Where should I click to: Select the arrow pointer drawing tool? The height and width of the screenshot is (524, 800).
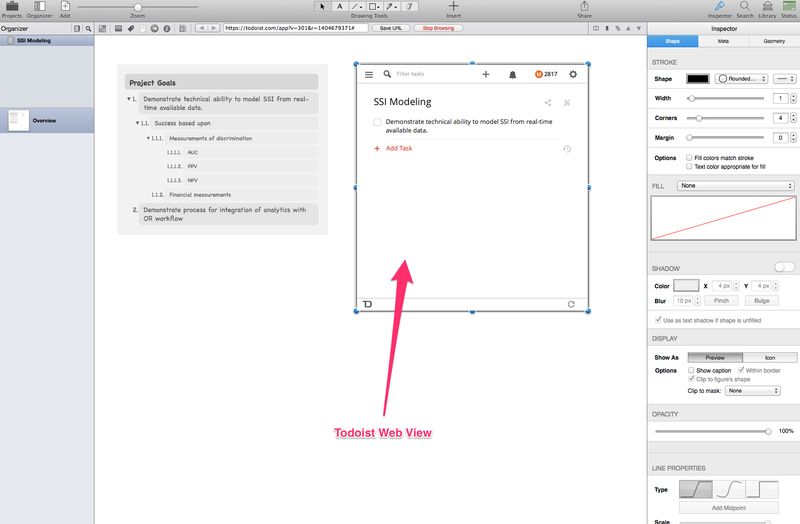click(322, 7)
